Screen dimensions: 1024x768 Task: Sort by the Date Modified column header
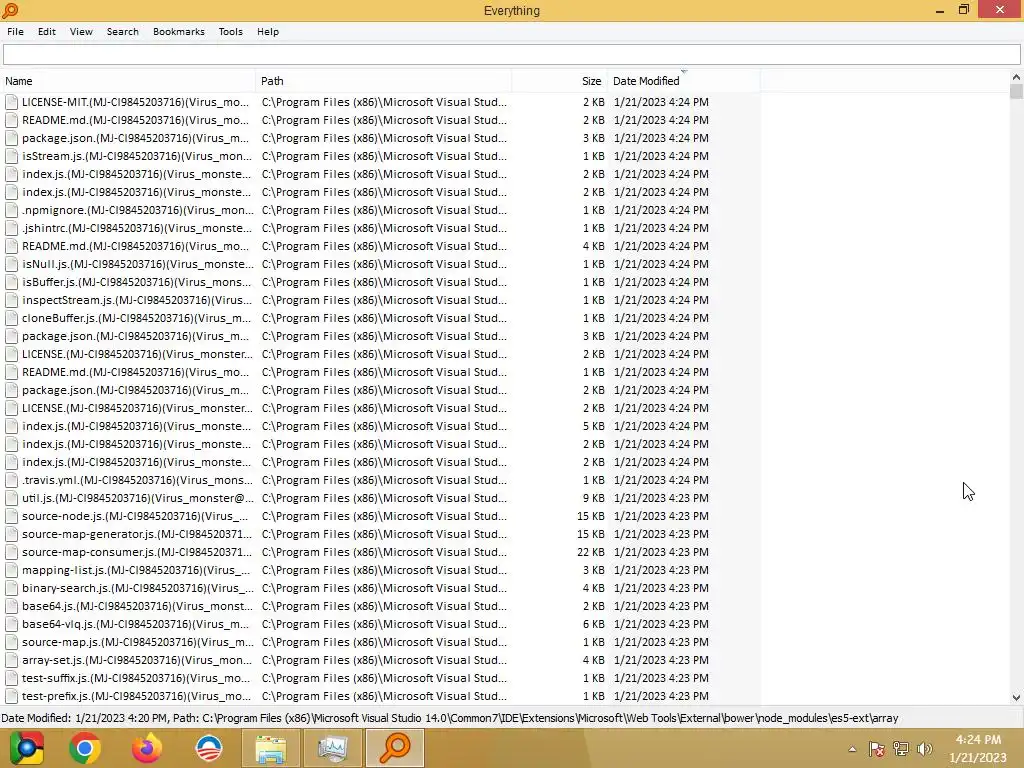(684, 81)
